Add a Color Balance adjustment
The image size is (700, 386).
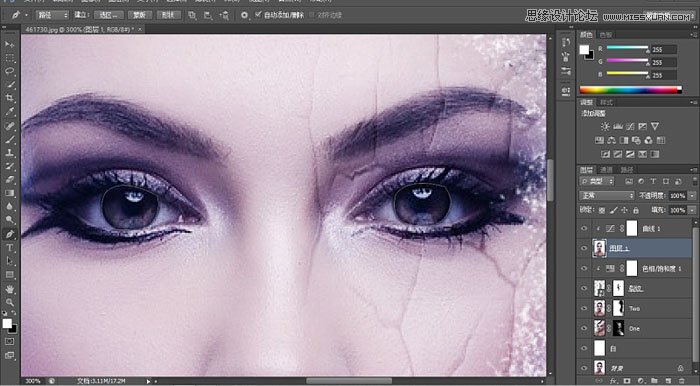612,140
